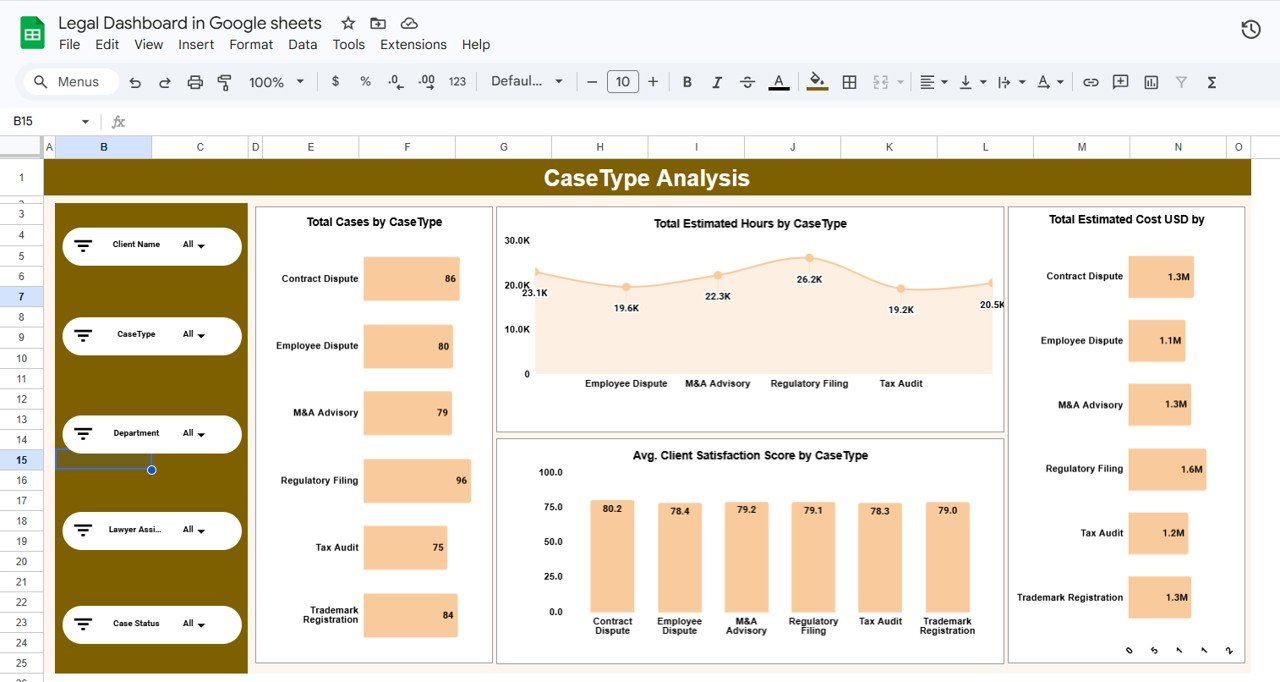1280x682 pixels.
Task: Toggle italic formatting
Action: point(717,81)
